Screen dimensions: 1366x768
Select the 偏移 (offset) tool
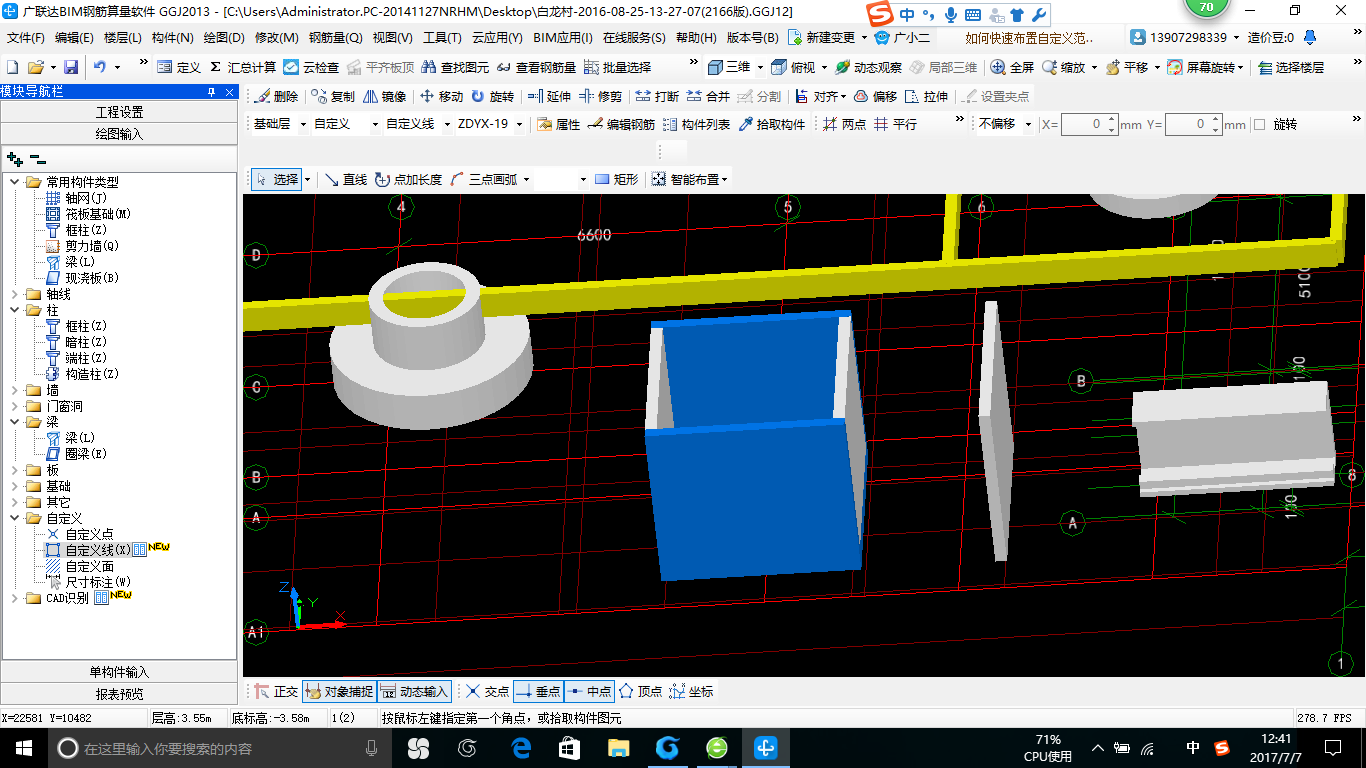pyautogui.click(x=876, y=97)
